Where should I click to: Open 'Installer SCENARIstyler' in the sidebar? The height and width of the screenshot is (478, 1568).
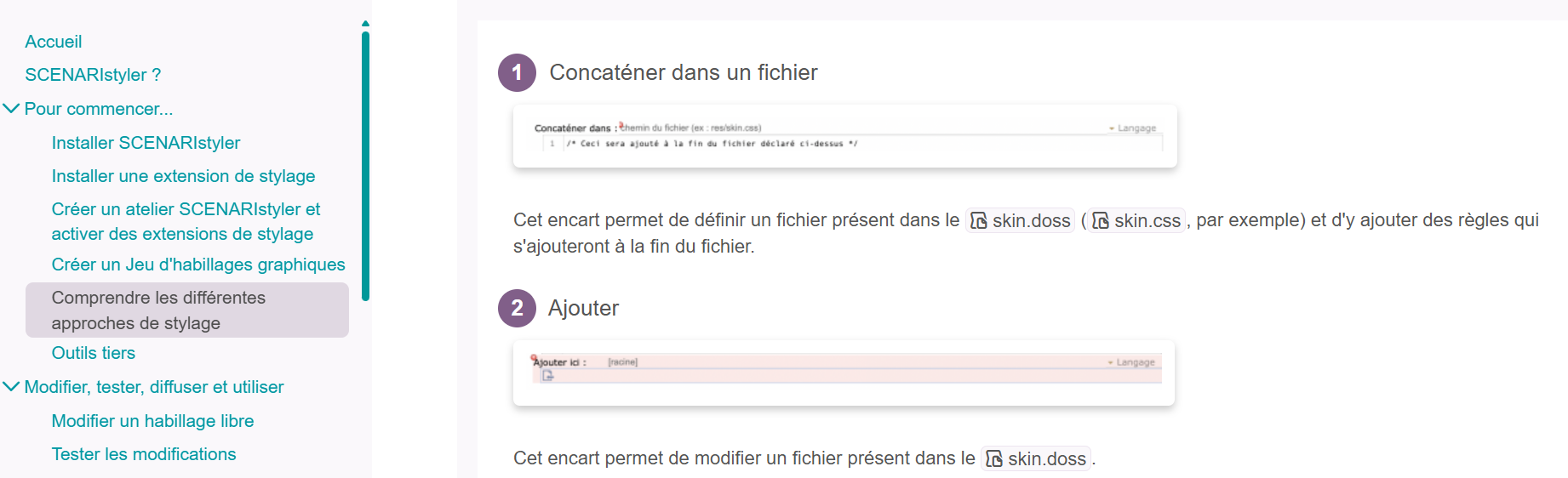[146, 143]
